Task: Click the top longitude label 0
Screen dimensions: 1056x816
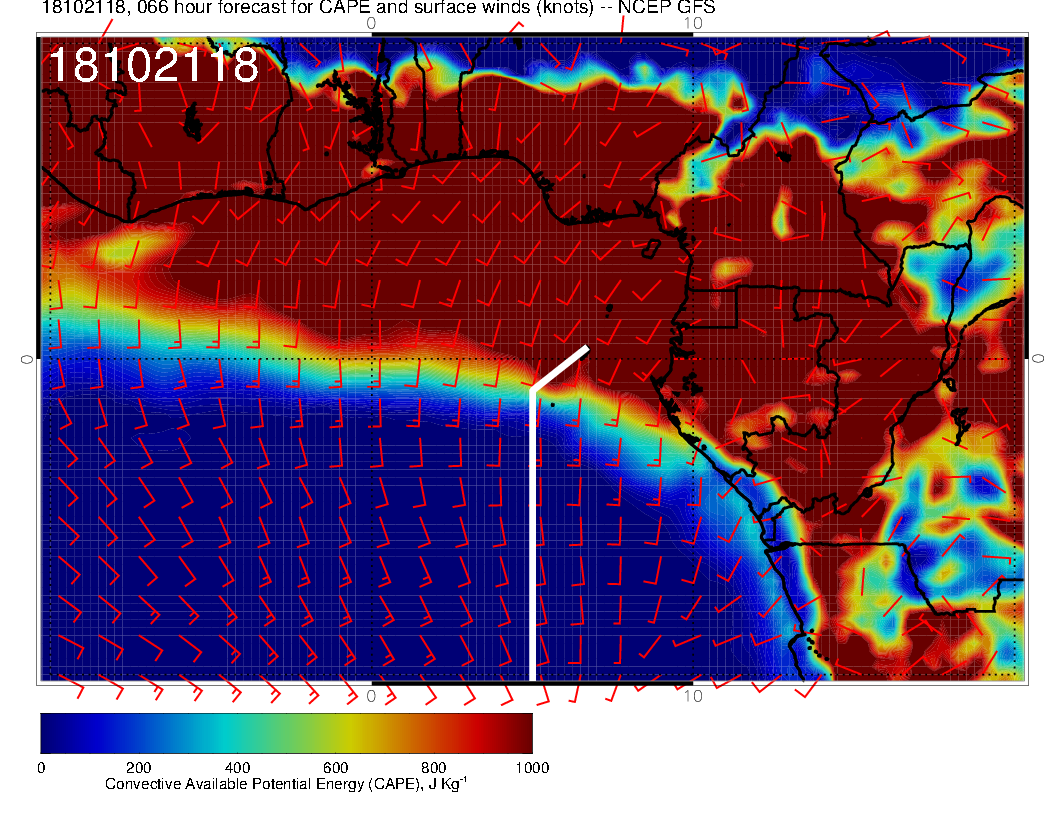Action: pos(371,23)
